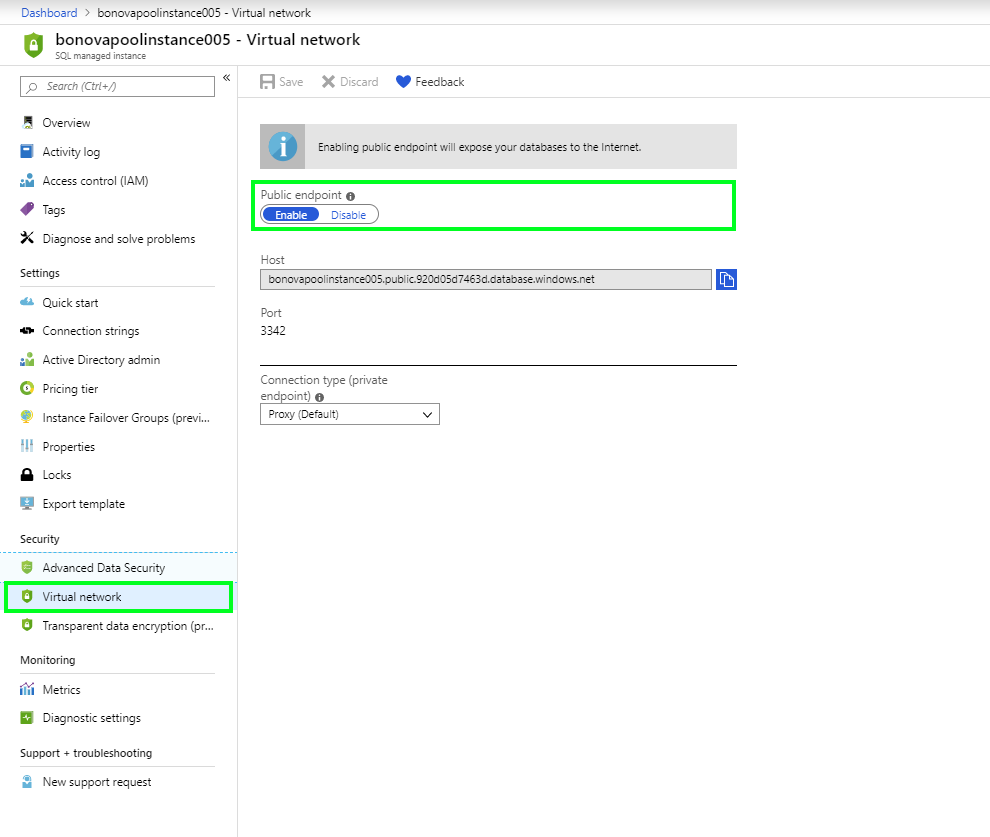
Task: Click the Host address text field
Action: (486, 279)
